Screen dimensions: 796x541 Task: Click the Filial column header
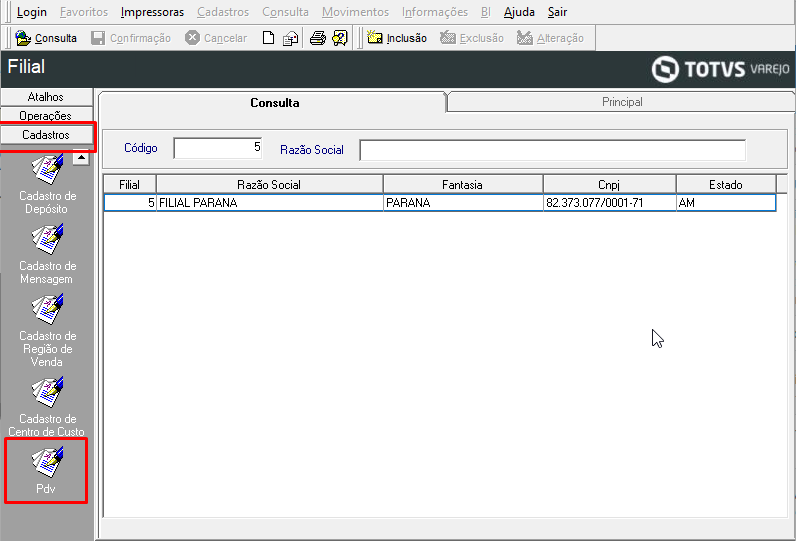(x=129, y=184)
